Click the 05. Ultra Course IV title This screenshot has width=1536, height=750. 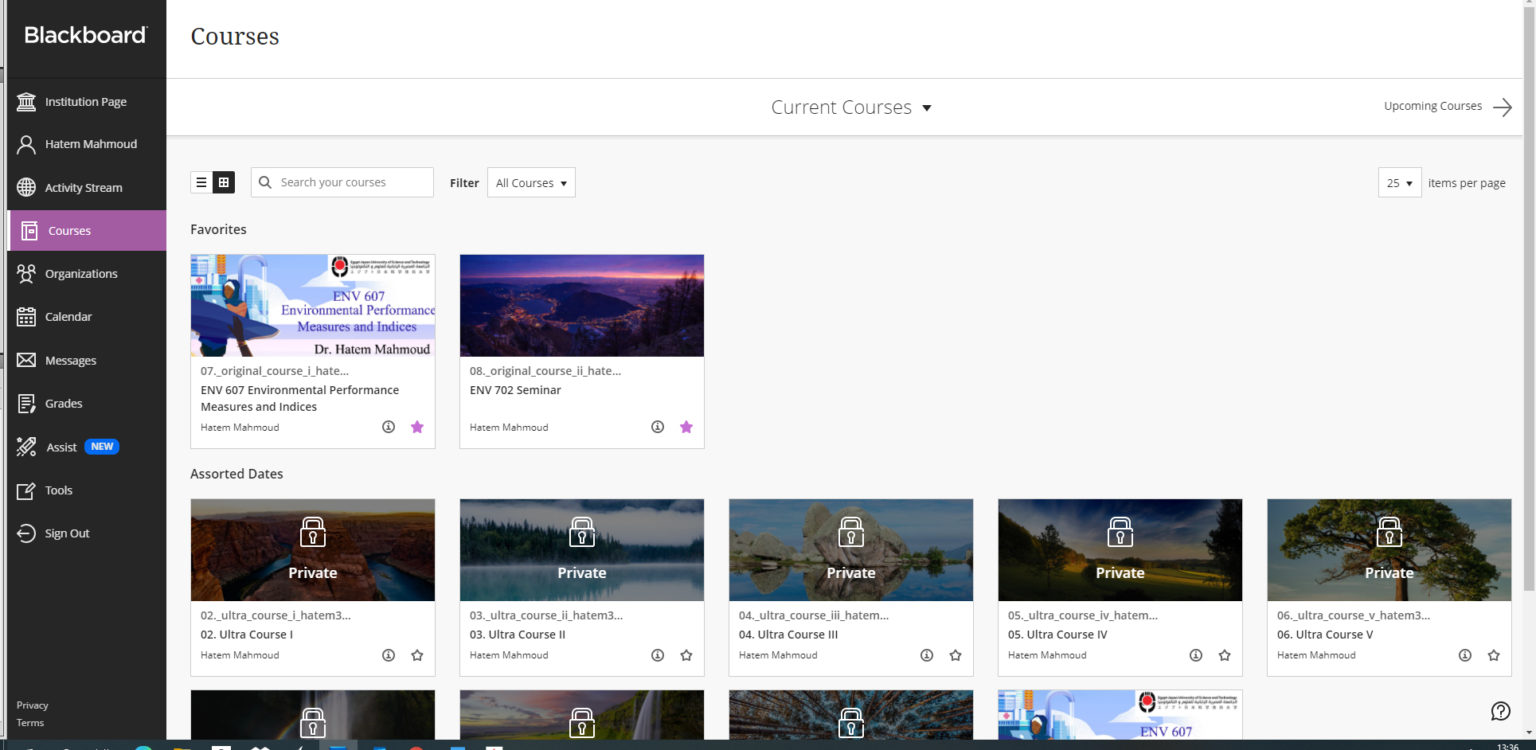click(x=1058, y=635)
